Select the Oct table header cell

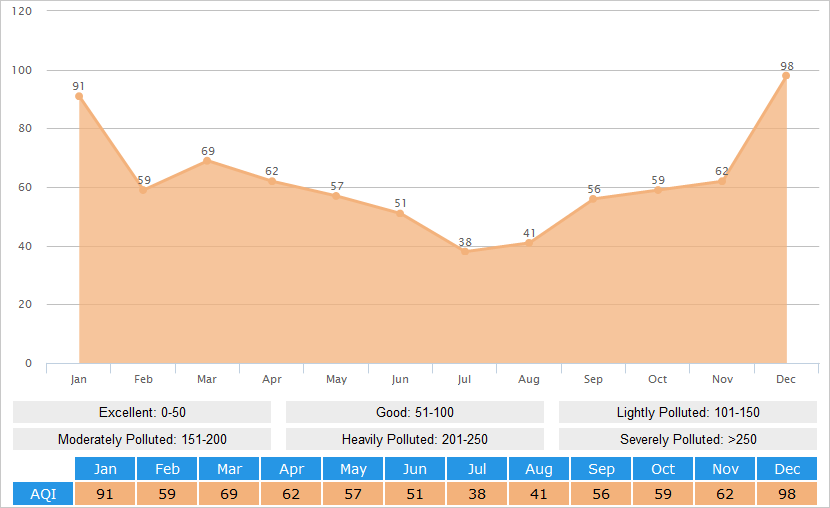[663, 469]
